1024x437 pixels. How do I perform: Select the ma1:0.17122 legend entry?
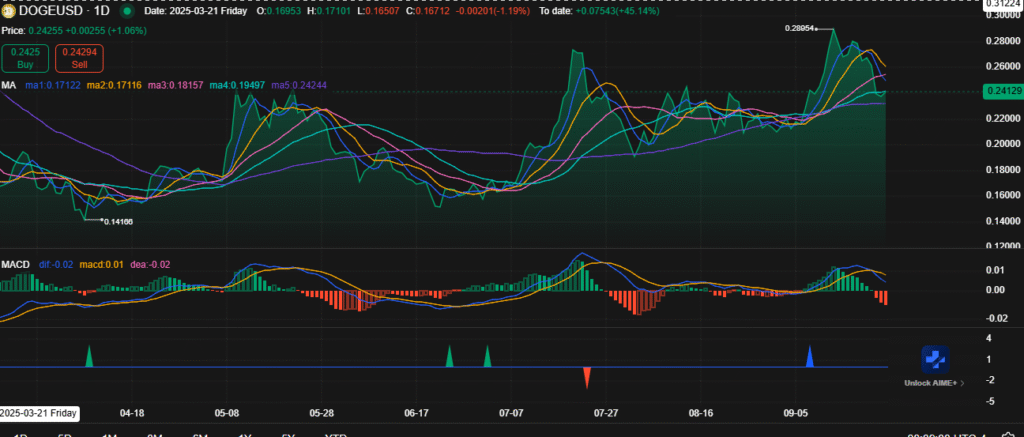(52, 86)
